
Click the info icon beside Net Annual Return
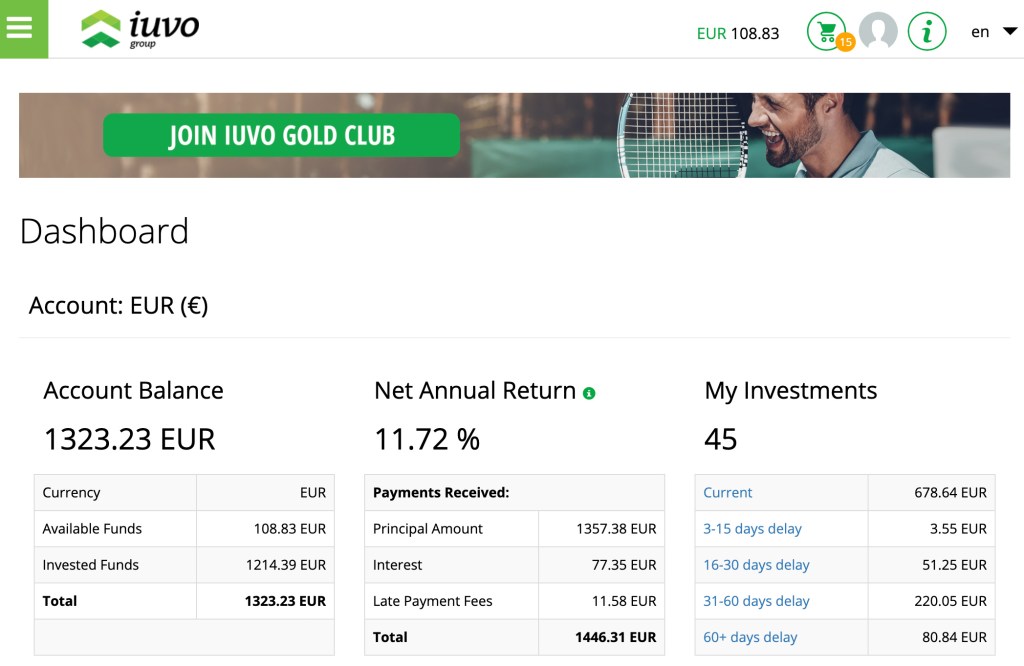[588, 392]
